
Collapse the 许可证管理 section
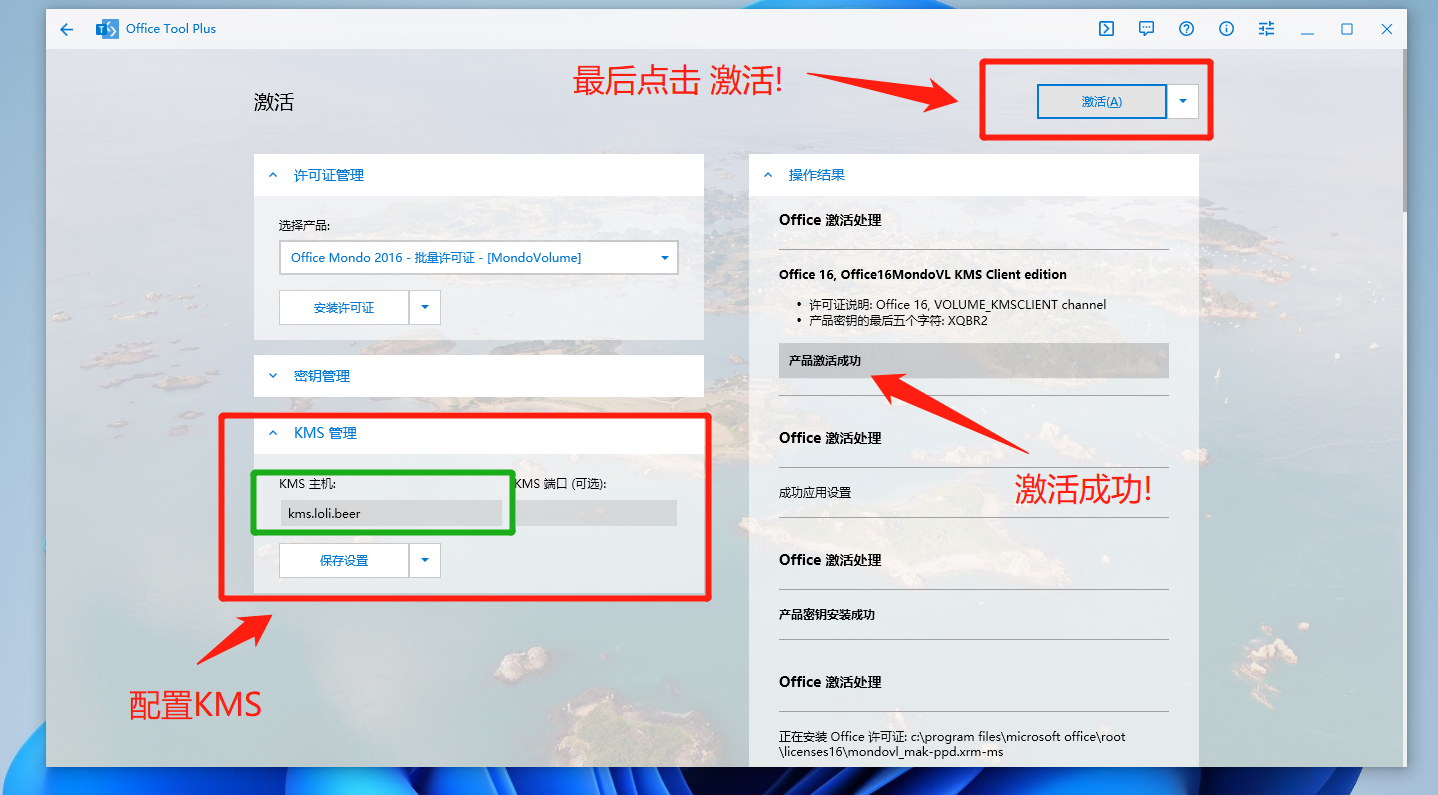[x=479, y=175]
